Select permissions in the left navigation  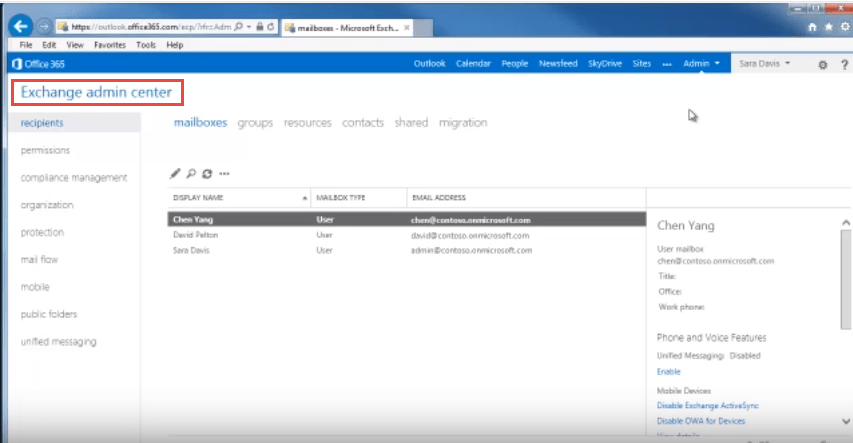pos(45,150)
